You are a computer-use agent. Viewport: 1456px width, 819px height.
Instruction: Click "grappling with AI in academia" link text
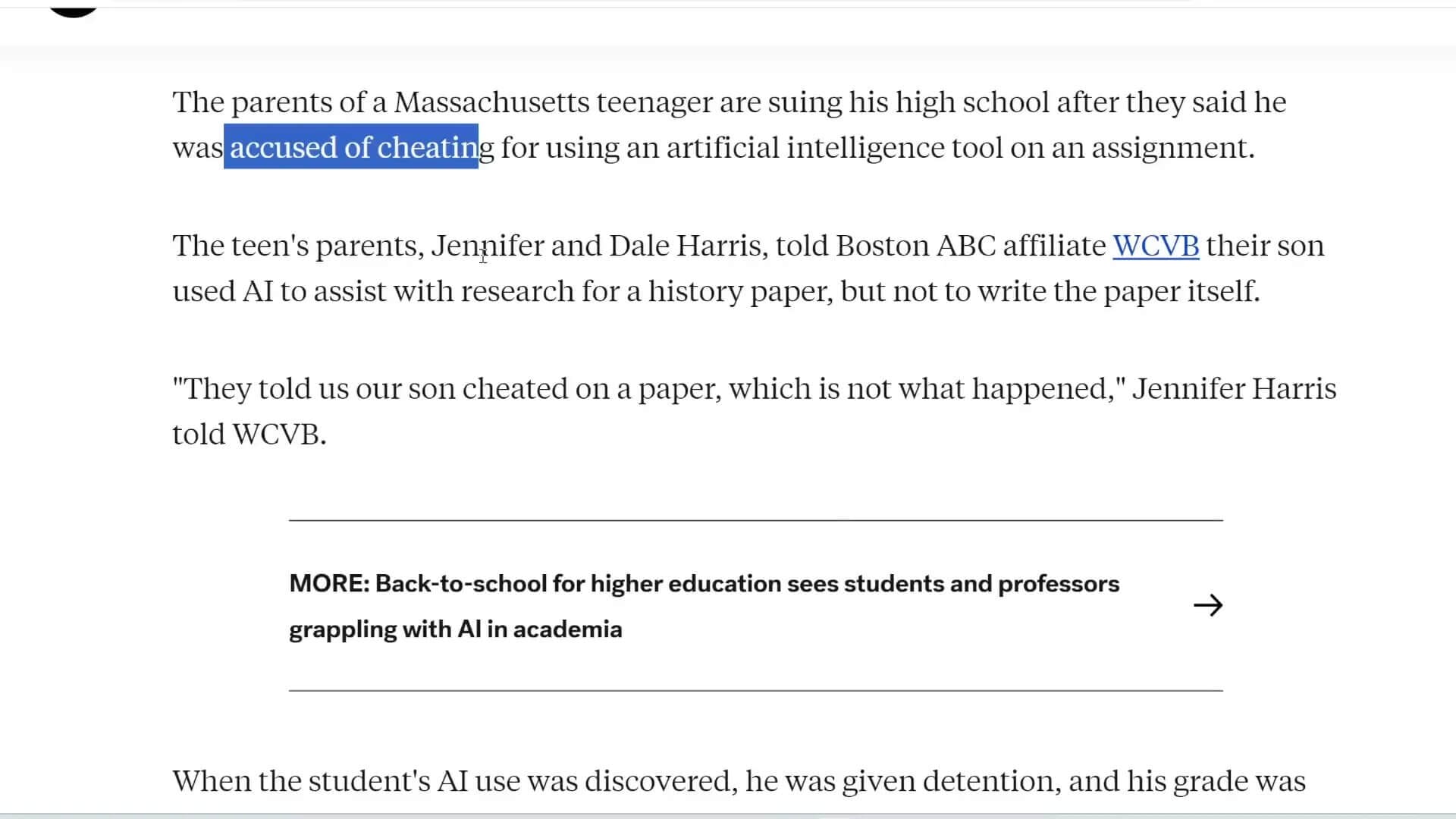click(455, 629)
